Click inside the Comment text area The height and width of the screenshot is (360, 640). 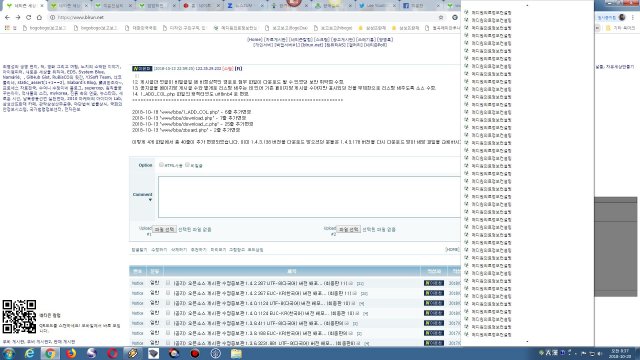pyautogui.click(x=309, y=197)
